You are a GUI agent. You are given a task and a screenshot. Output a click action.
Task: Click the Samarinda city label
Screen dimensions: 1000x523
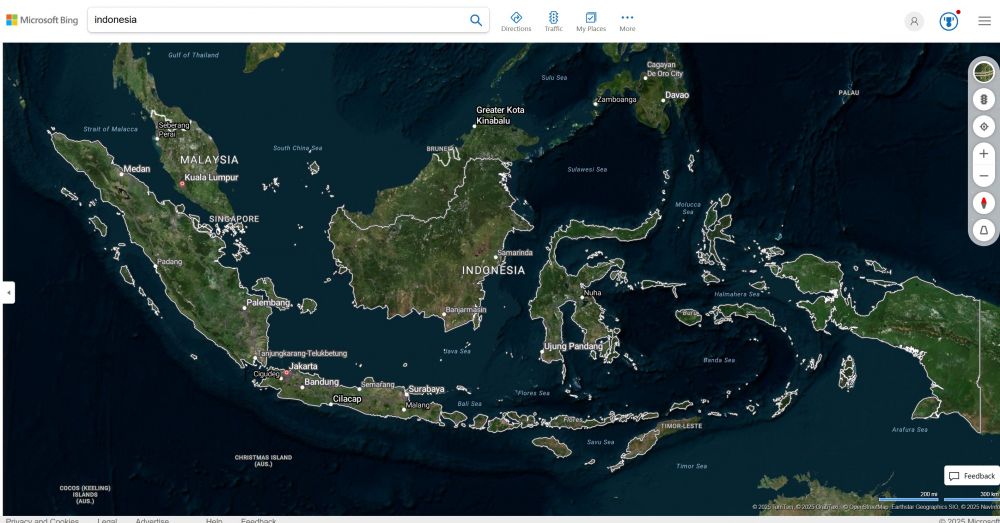coord(515,253)
